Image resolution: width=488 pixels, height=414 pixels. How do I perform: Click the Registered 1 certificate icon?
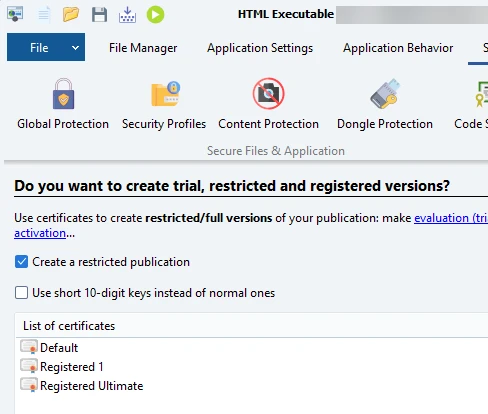(29, 366)
